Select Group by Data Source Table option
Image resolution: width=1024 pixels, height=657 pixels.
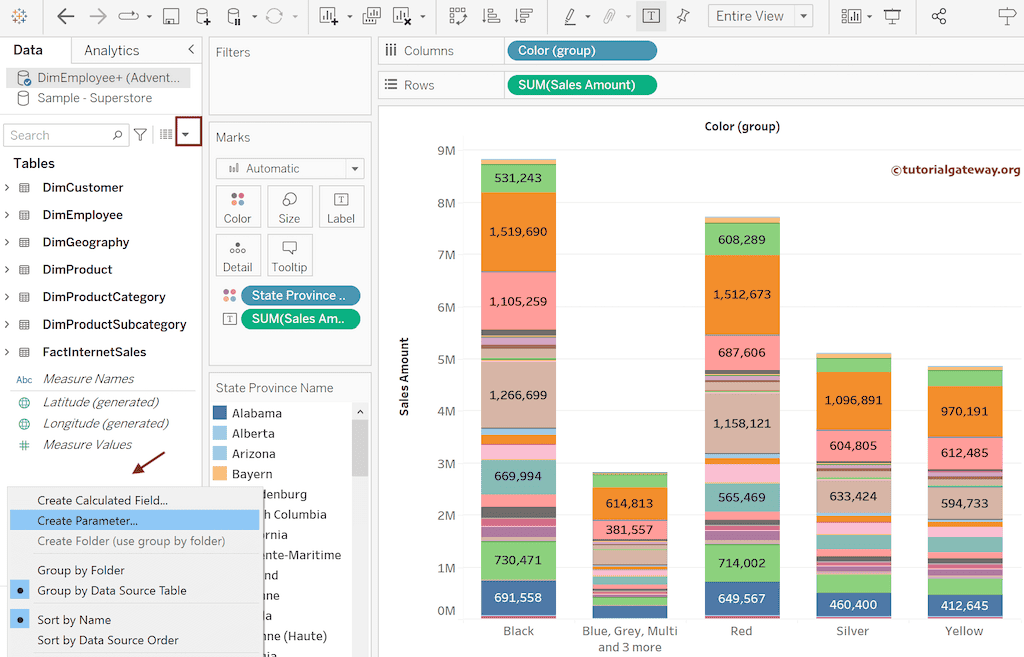(112, 591)
